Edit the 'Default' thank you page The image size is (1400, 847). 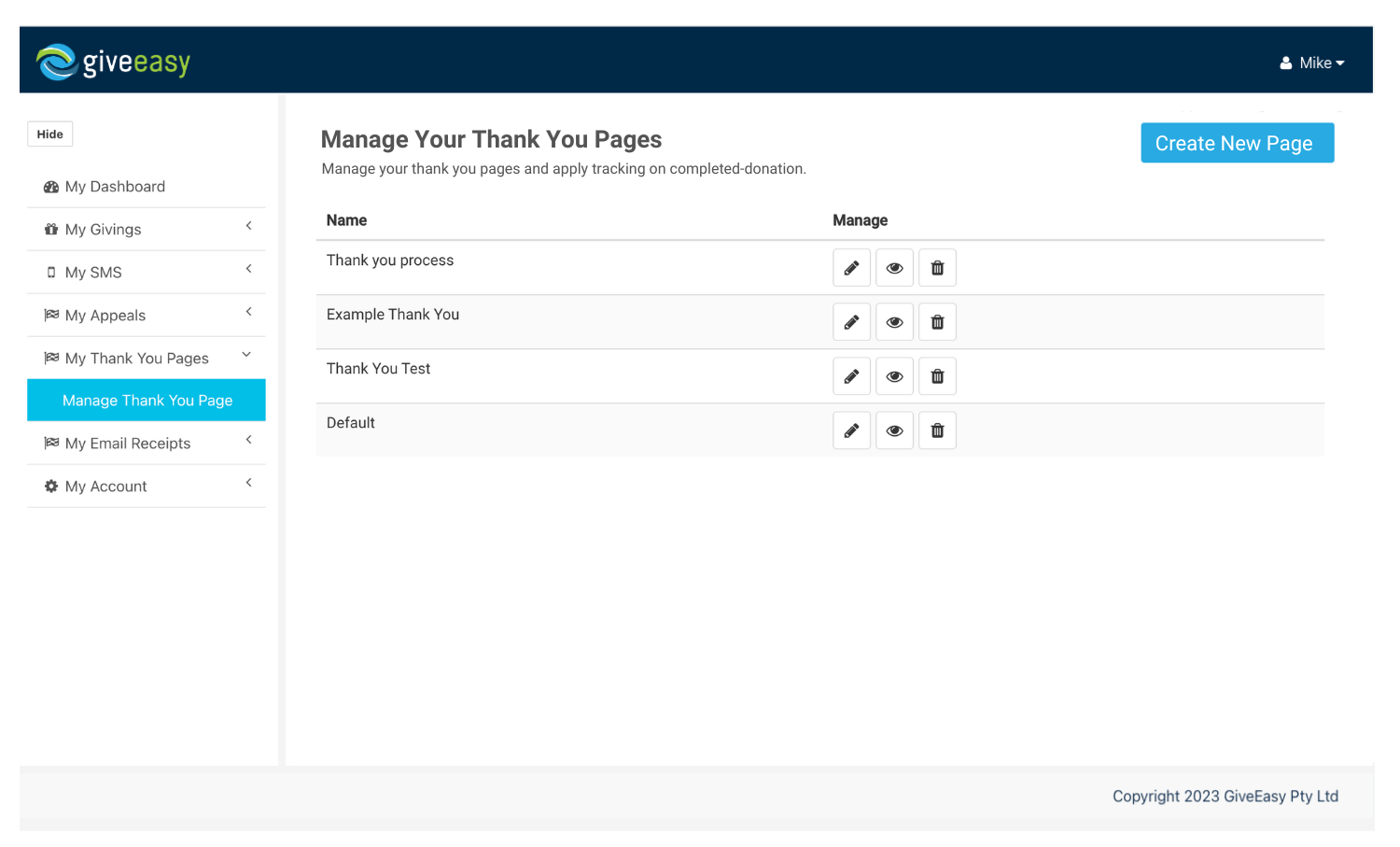pyautogui.click(x=851, y=431)
